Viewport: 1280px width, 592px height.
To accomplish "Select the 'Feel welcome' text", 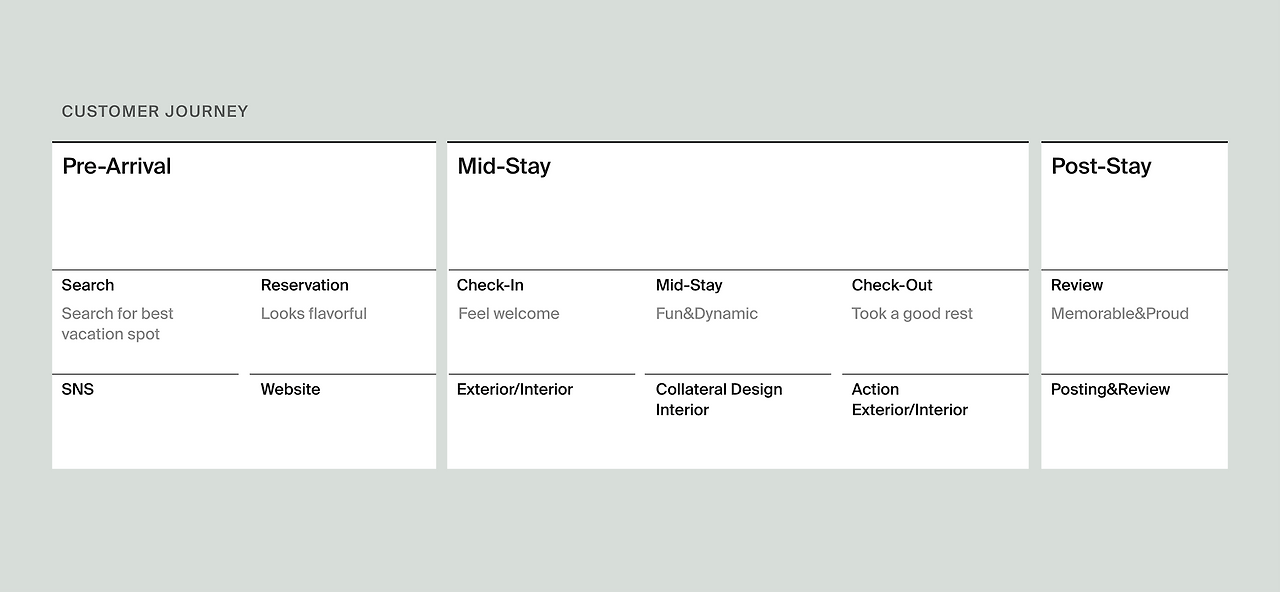I will point(509,314).
